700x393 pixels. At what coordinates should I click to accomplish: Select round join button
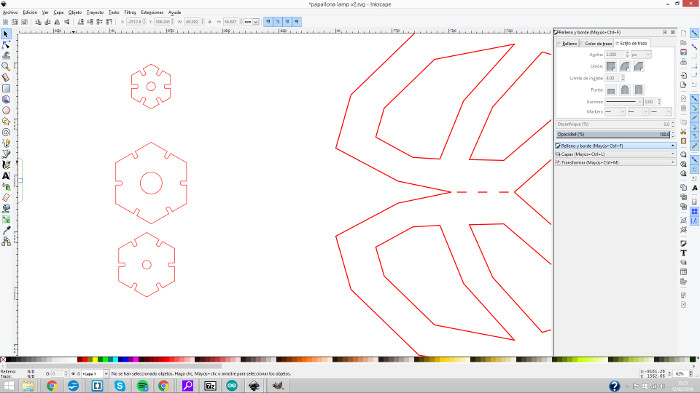(x=625, y=67)
